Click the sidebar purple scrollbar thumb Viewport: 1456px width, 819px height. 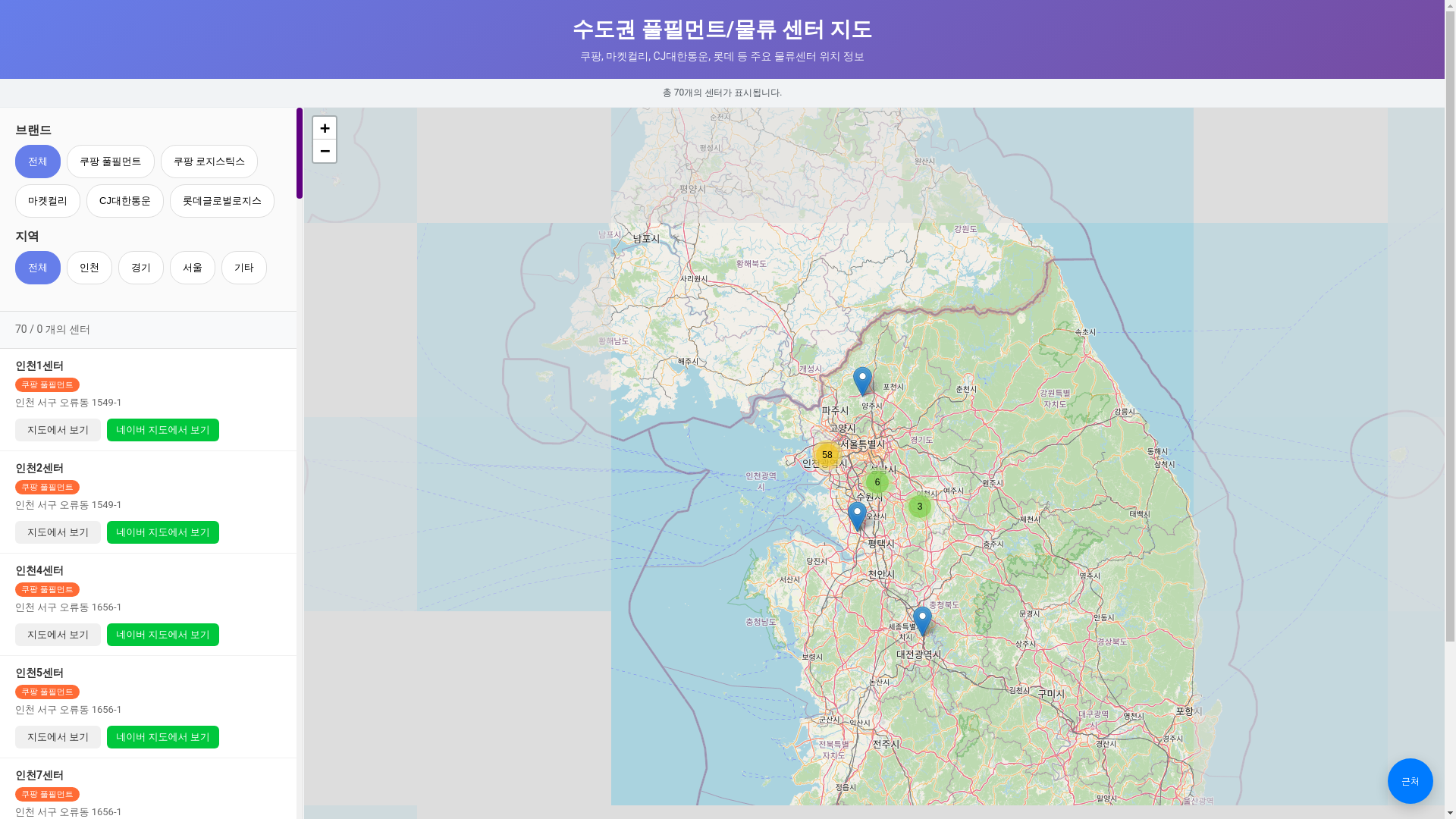(x=300, y=153)
